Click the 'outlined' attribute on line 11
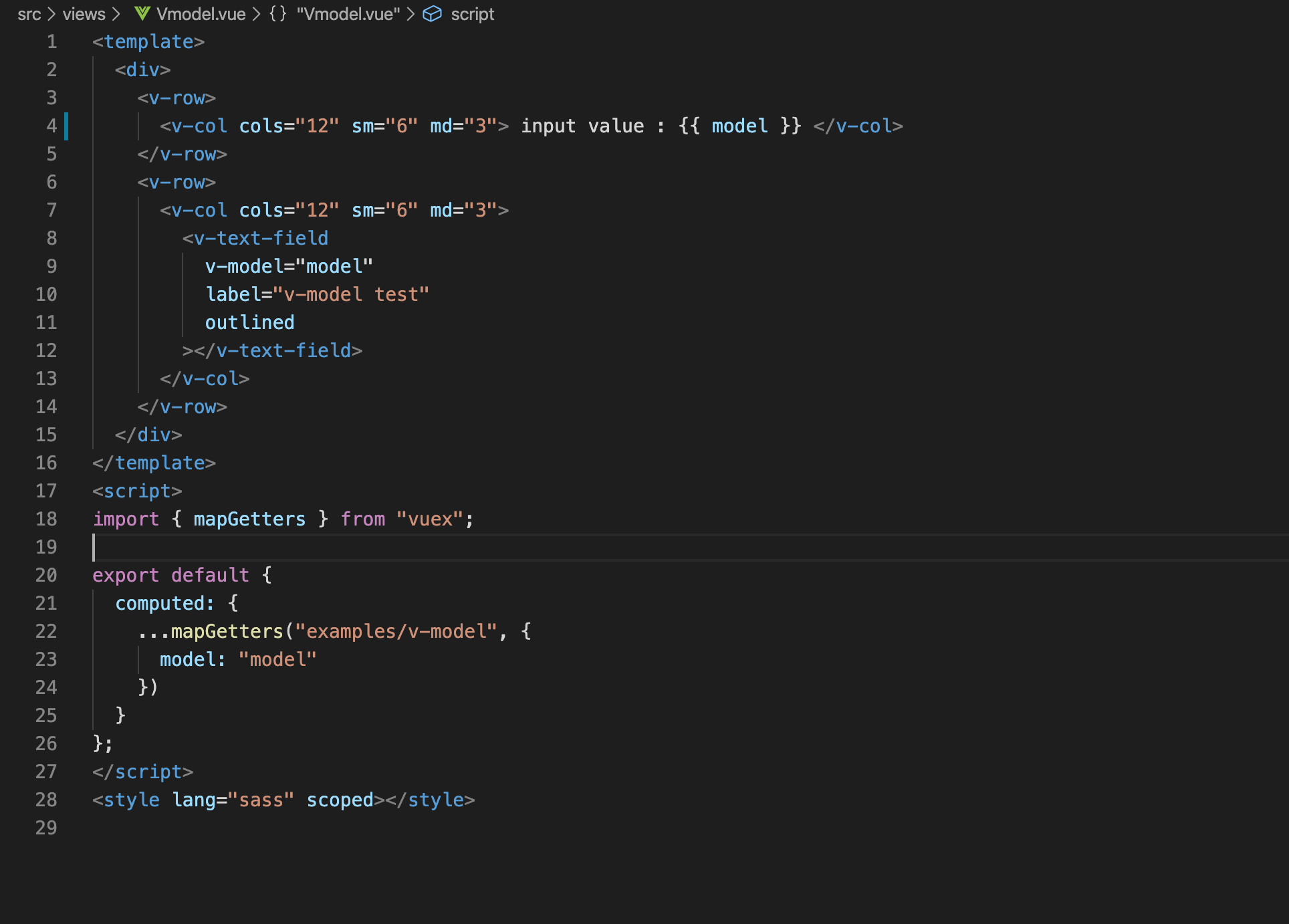The width and height of the screenshot is (1289, 924). [x=249, y=323]
